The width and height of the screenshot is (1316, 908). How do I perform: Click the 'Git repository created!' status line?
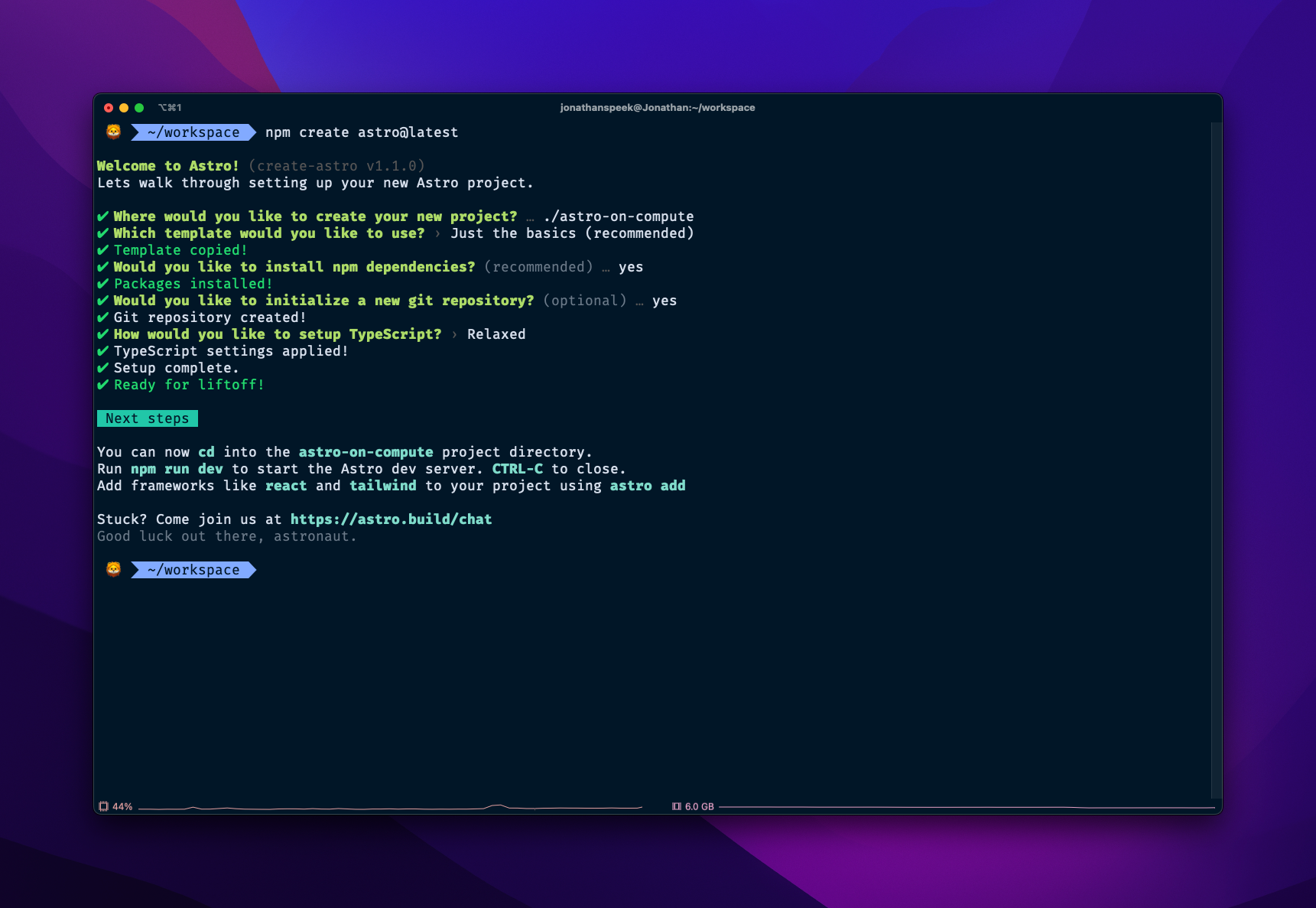tap(210, 317)
